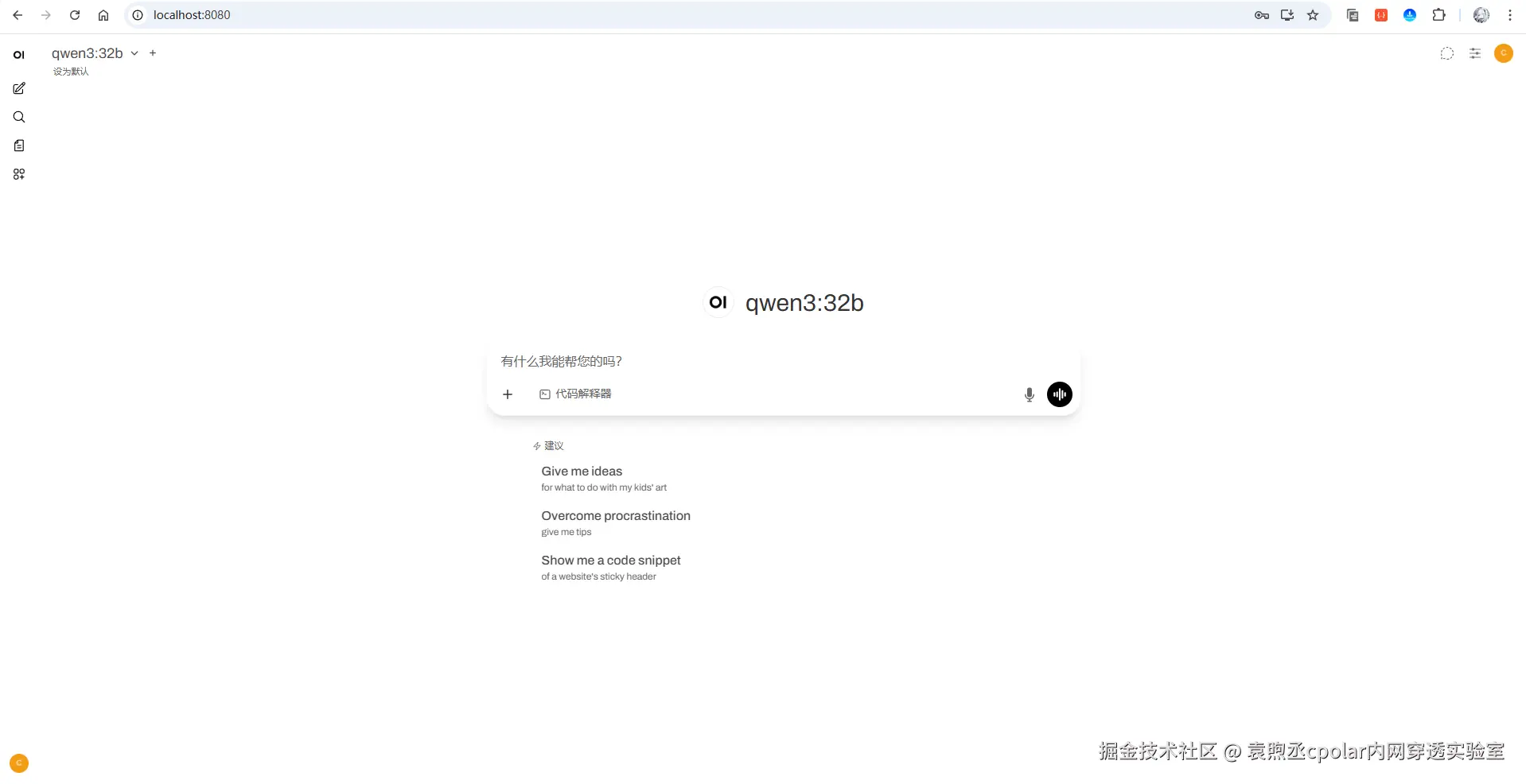
Task: Open chat controls via the sliders icon
Action: [x=1475, y=53]
